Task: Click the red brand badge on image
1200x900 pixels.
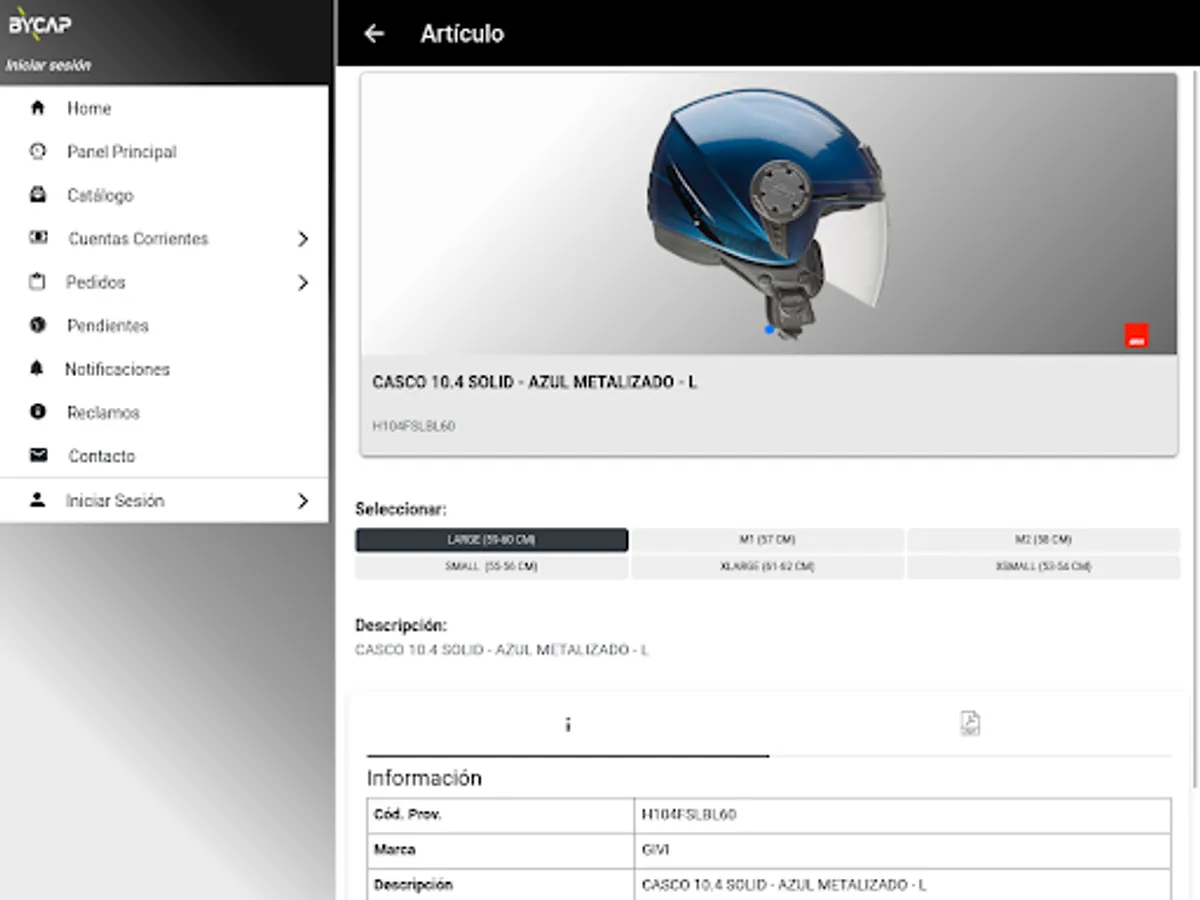Action: (x=1136, y=336)
